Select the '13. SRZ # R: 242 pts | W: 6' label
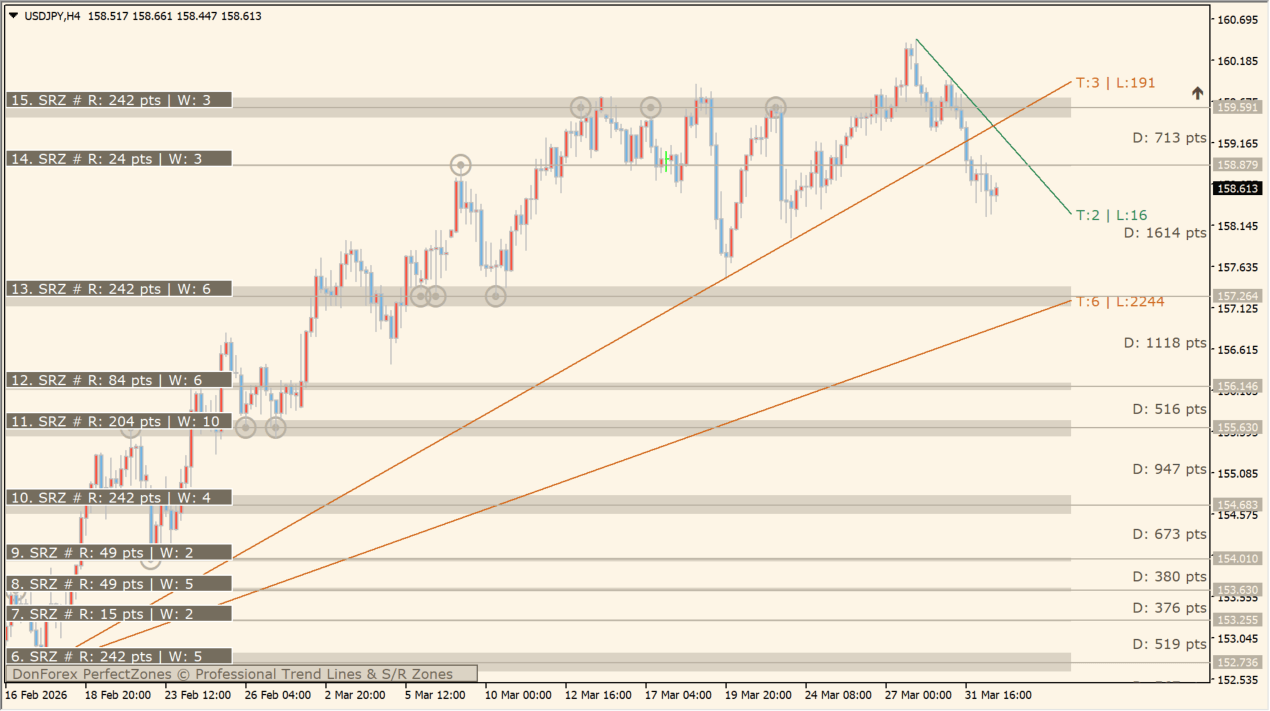Viewport: 1270px width, 711px height. (119, 289)
